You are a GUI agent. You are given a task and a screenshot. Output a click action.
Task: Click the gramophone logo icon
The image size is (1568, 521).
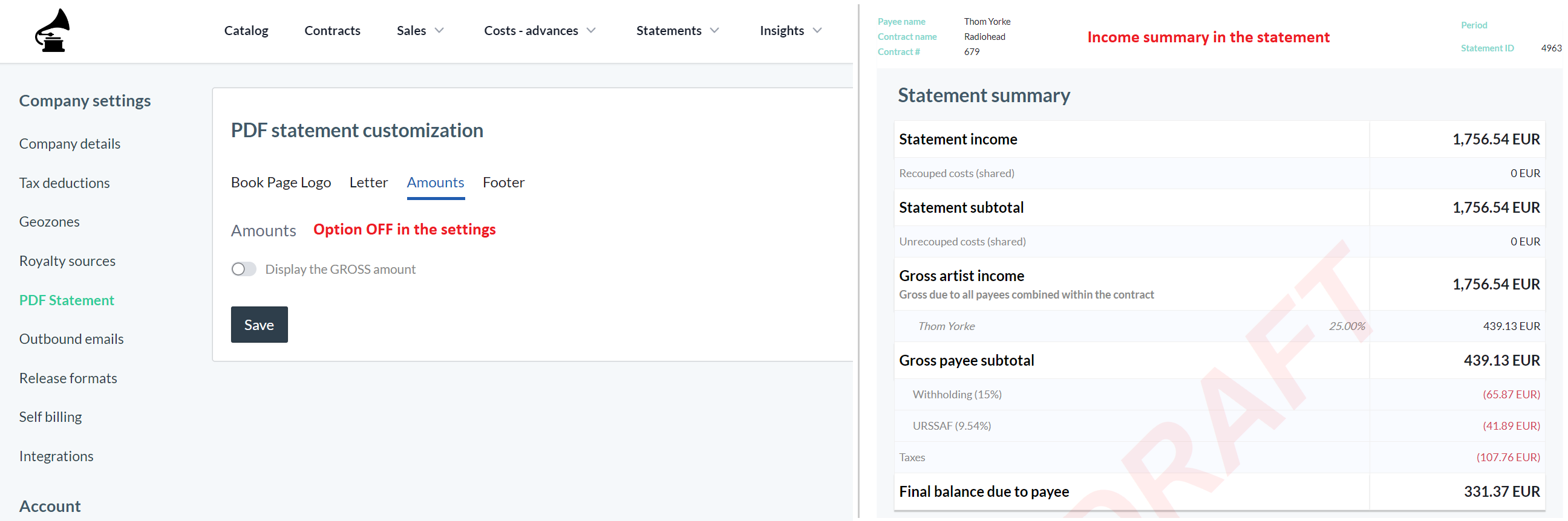[x=53, y=30]
